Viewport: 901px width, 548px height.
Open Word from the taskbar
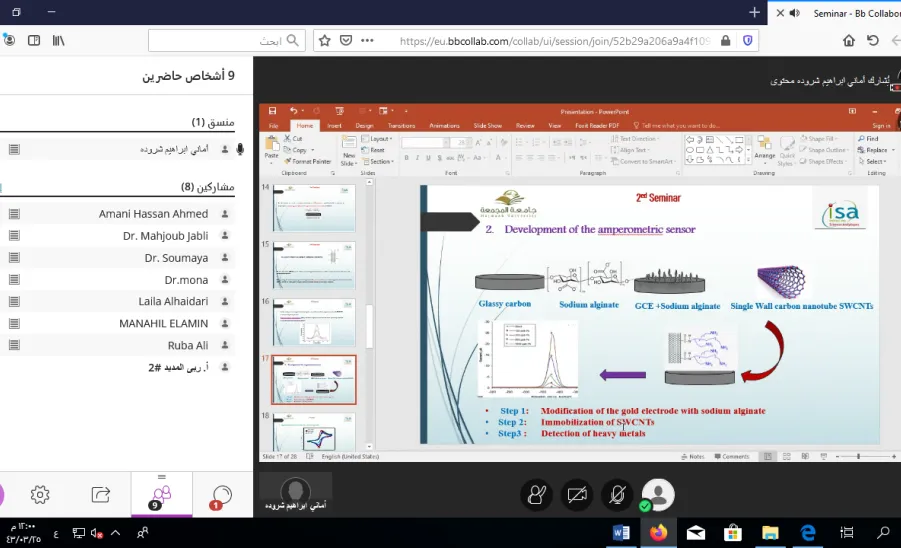621,533
